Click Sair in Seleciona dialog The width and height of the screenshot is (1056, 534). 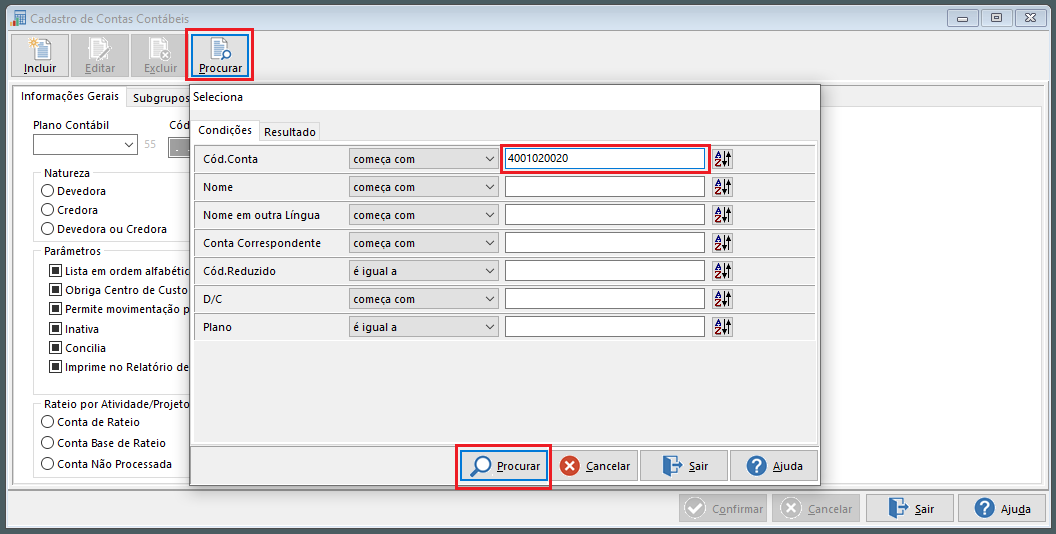(684, 466)
